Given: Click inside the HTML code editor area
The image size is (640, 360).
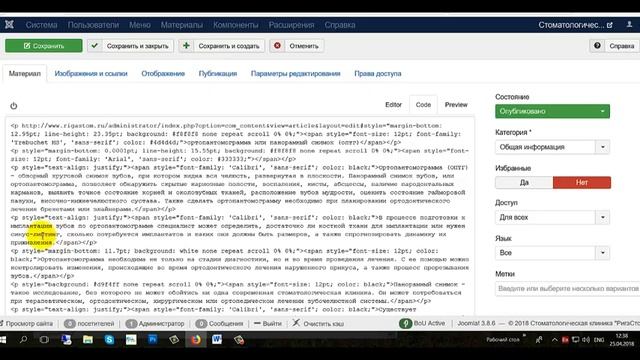Looking at the screenshot, I should (240, 216).
